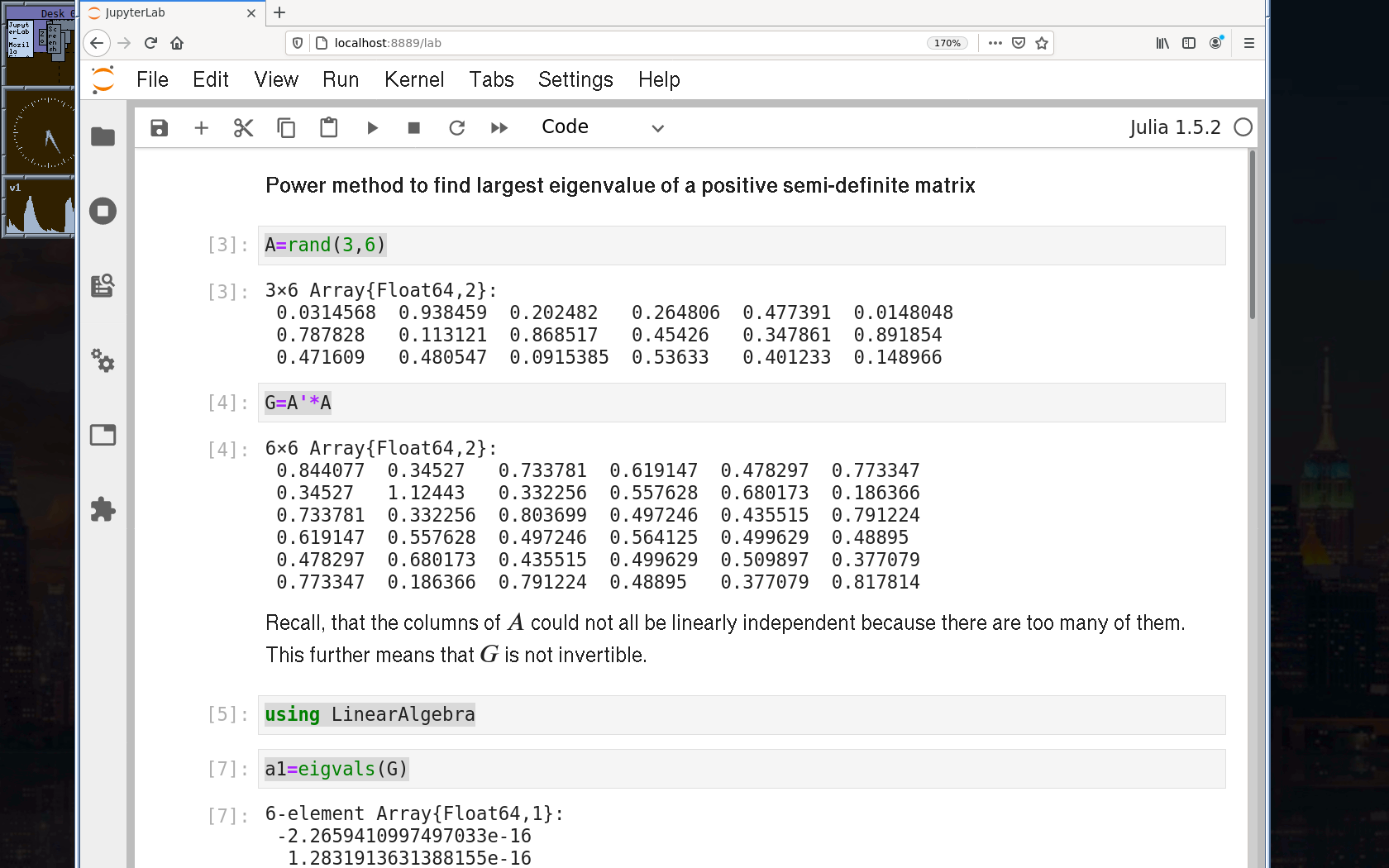Screen dimensions: 1389x868
Task: Bookmark this page with the star icon
Action: coord(1042,43)
